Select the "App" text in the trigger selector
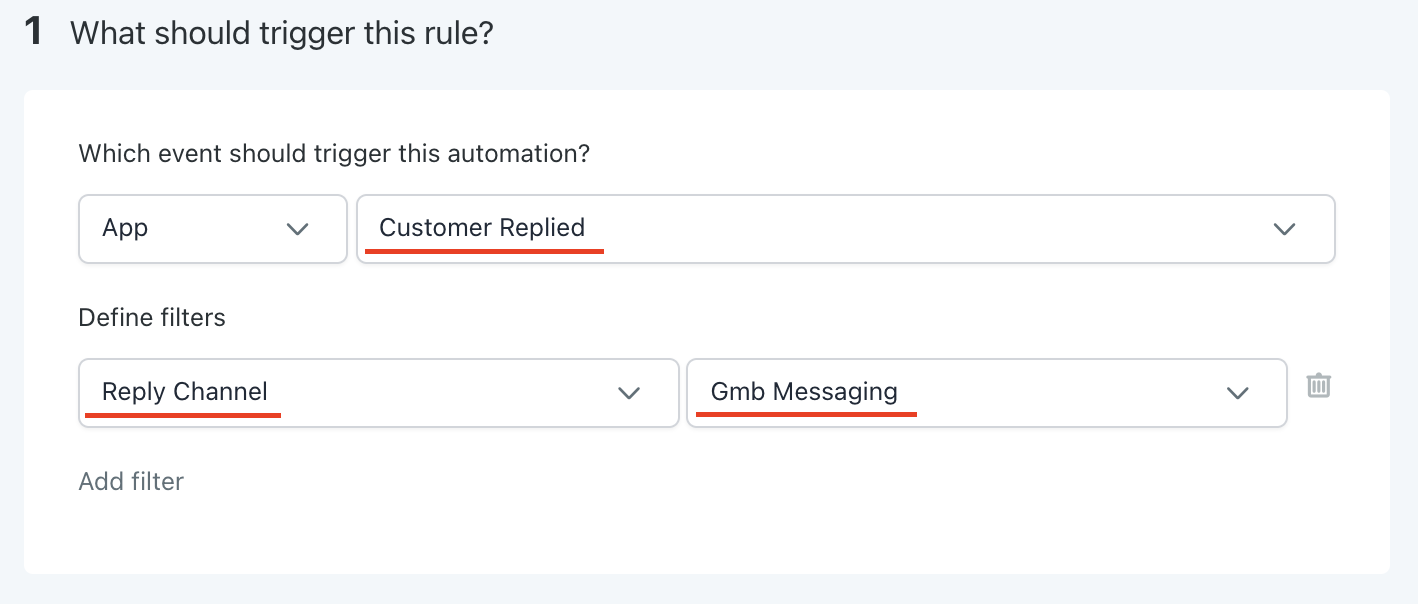Viewport: 1418px width, 604px height. [x=125, y=228]
